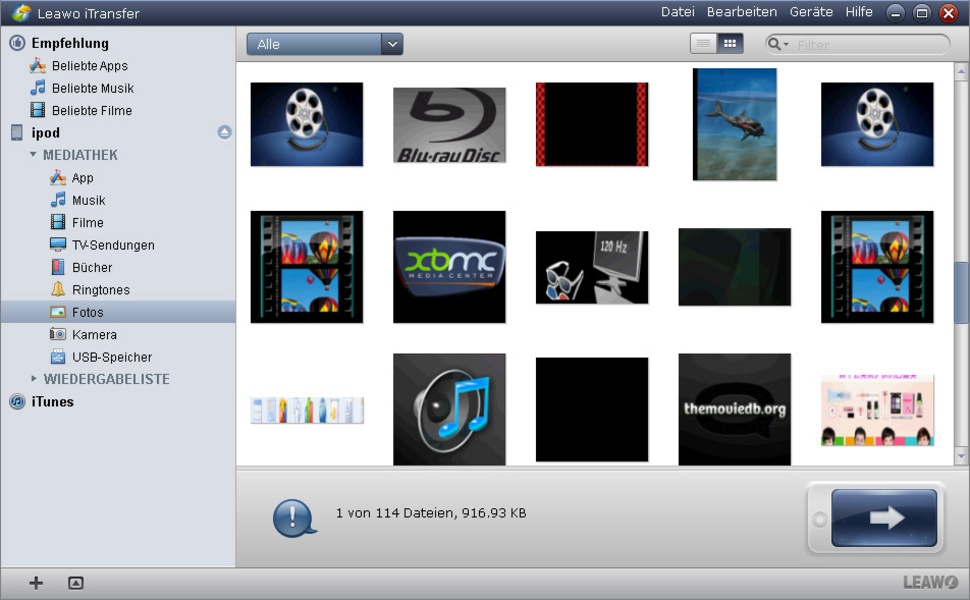970x600 pixels.
Task: Open the Datei menu
Action: point(677,12)
